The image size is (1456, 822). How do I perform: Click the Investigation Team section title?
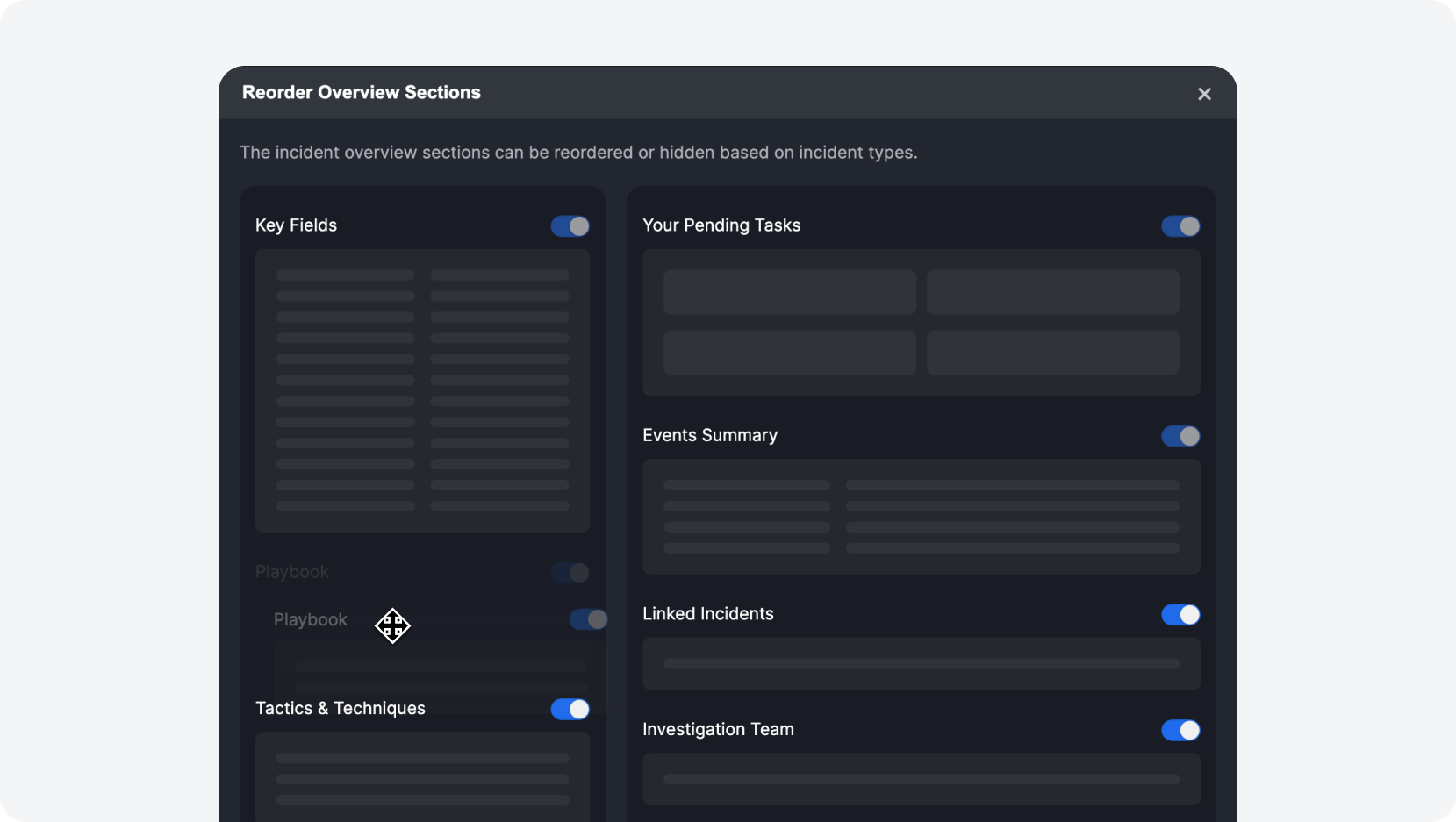(718, 729)
